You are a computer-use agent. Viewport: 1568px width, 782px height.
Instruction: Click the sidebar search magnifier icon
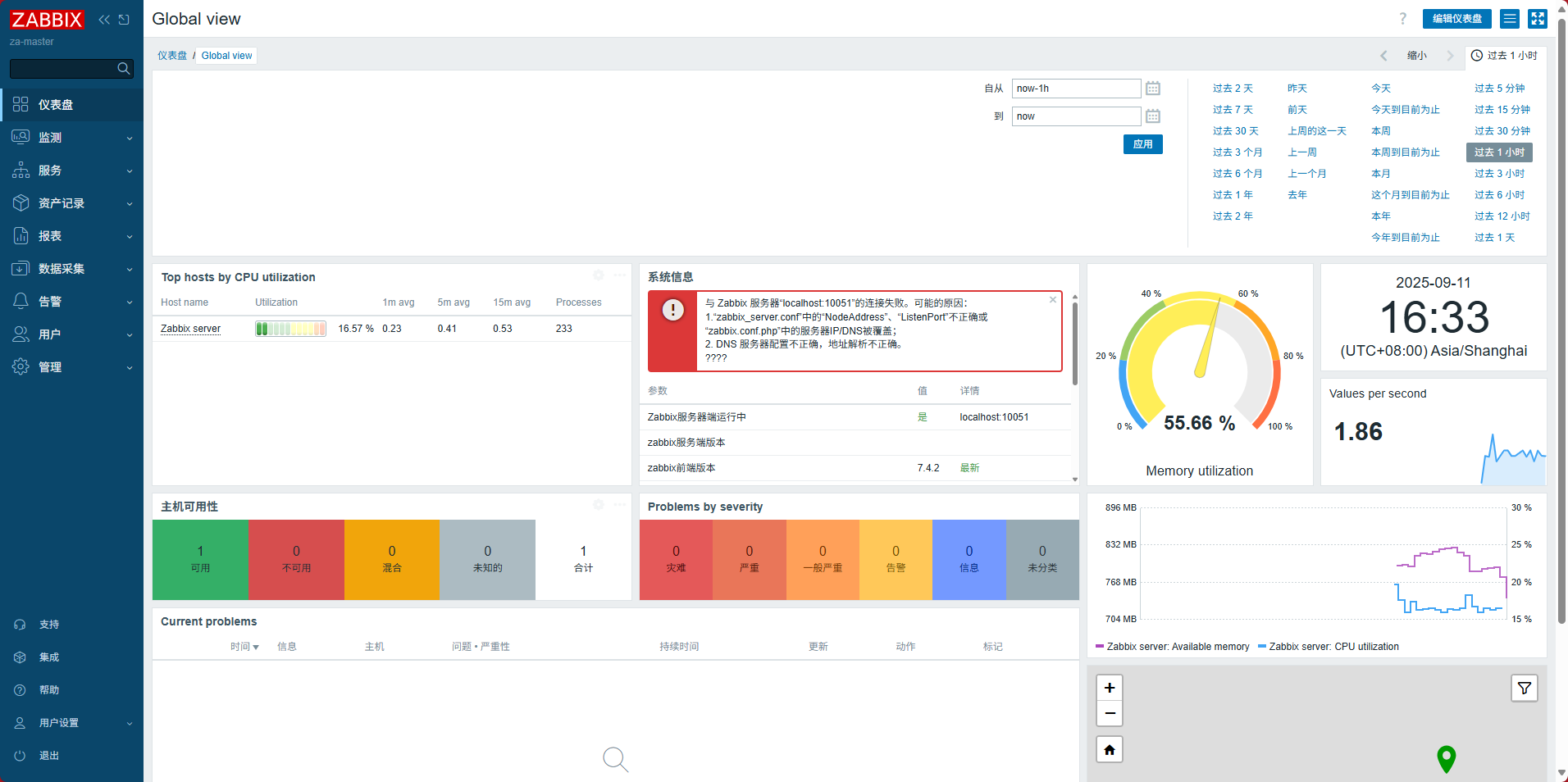(x=124, y=69)
